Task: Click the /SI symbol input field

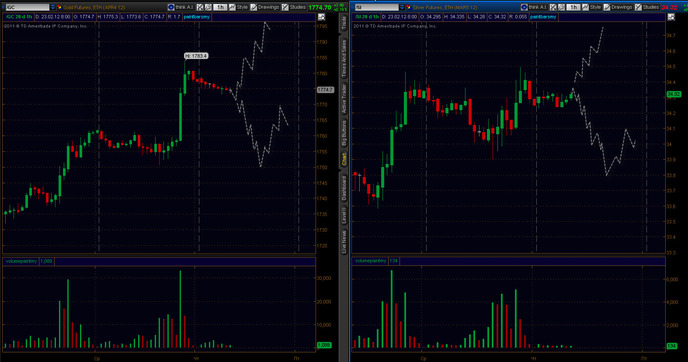Action: [x=376, y=7]
